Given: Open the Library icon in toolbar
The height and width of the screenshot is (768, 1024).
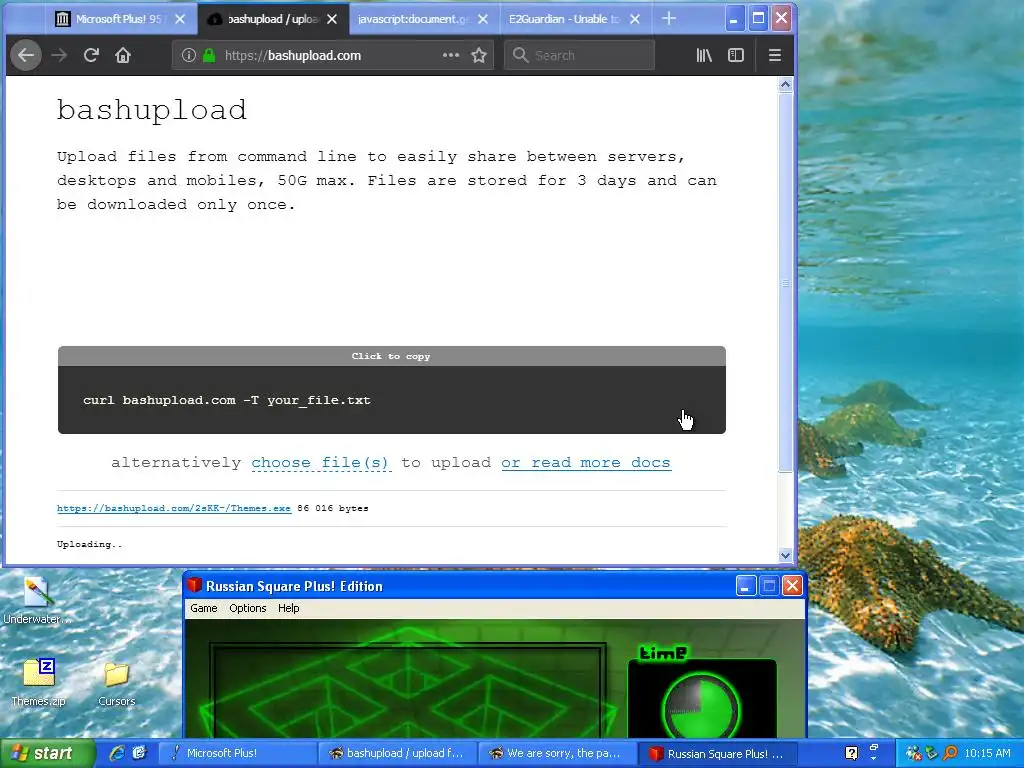Looking at the screenshot, I should point(704,56).
